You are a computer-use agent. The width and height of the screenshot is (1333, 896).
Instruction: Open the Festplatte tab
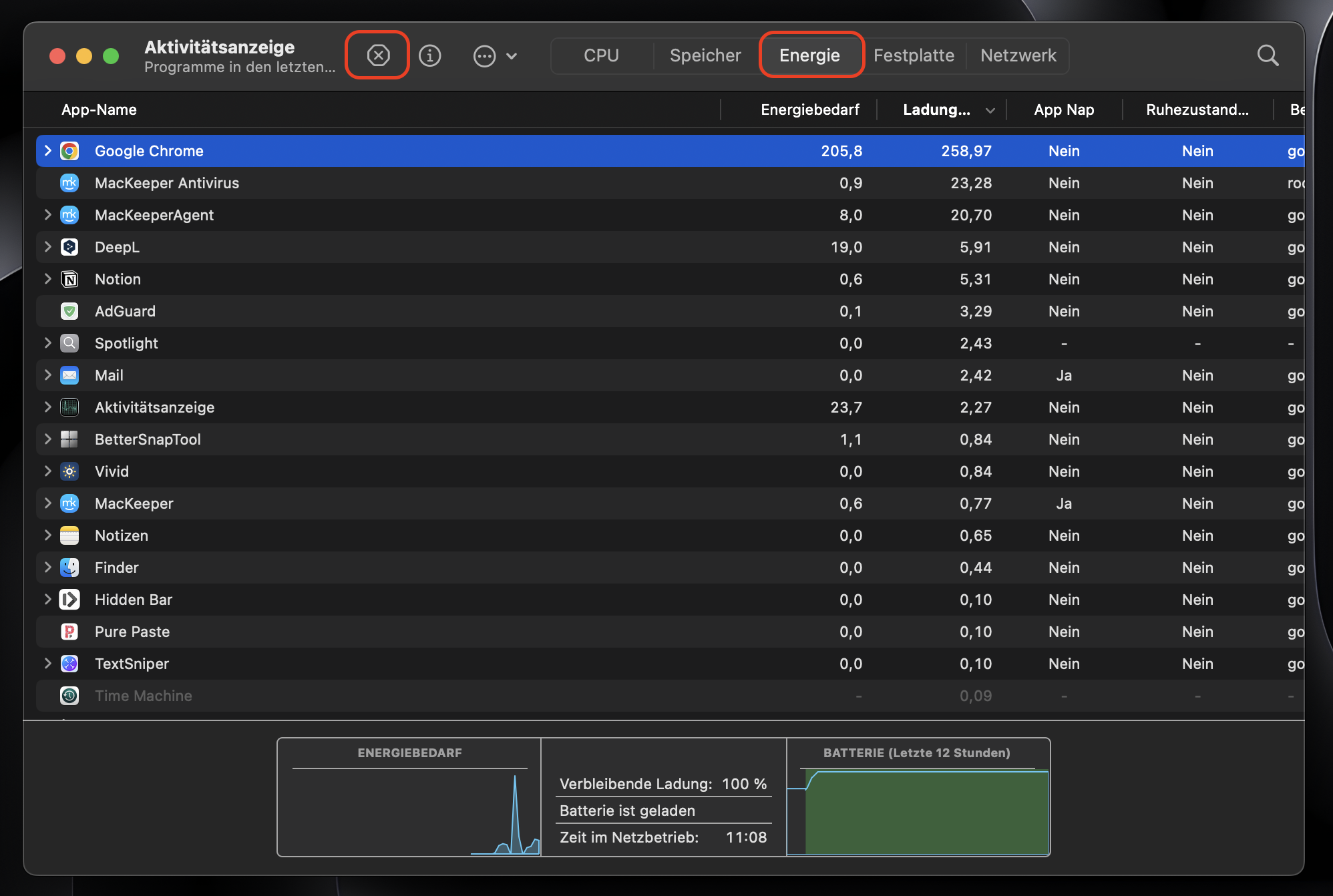pos(913,55)
